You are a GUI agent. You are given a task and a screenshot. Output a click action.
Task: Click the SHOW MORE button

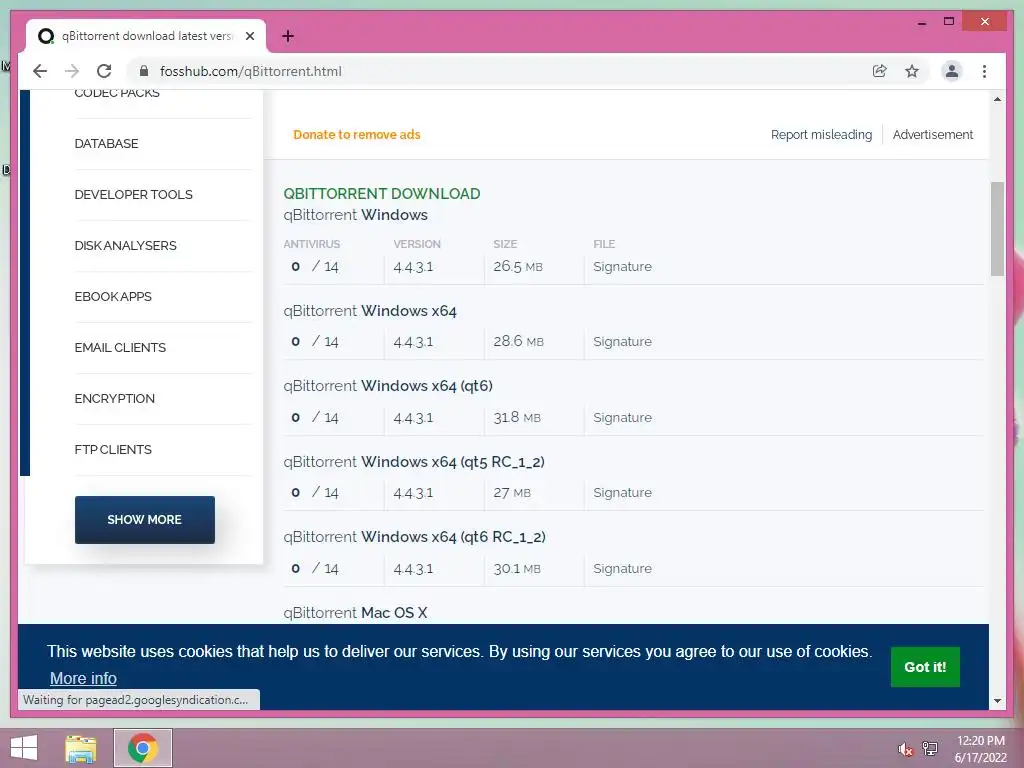coord(144,520)
